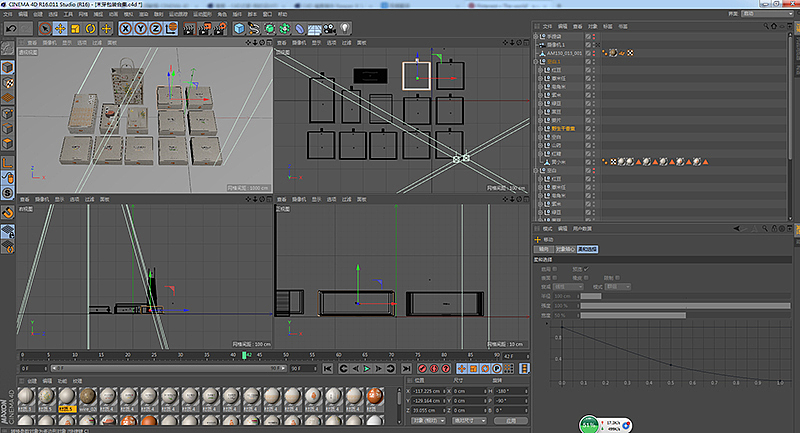
Task: Open the size mode dropdown beside 应用
Action: [x=470, y=421]
